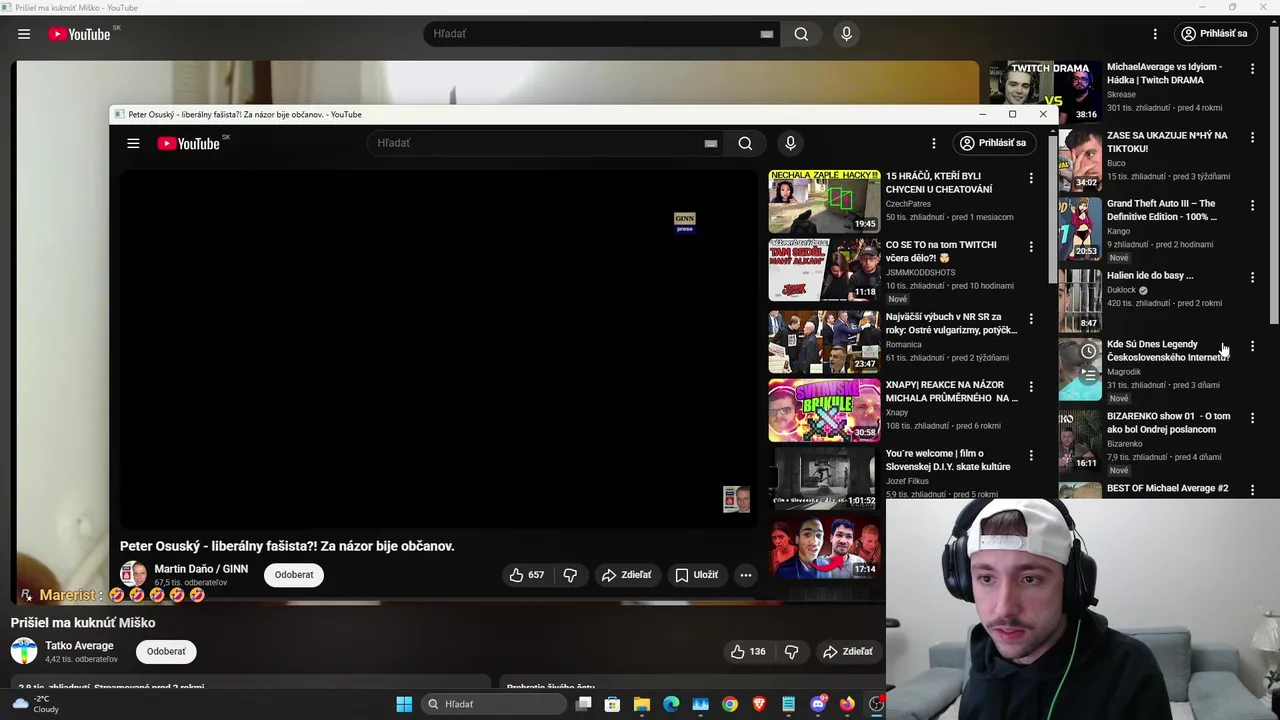This screenshot has width=1280, height=720.
Task: Start voice search in the front YouTube window
Action: [x=790, y=143]
